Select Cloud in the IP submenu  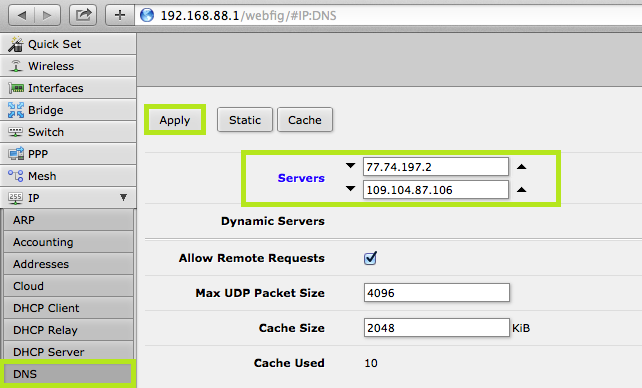click(68, 286)
